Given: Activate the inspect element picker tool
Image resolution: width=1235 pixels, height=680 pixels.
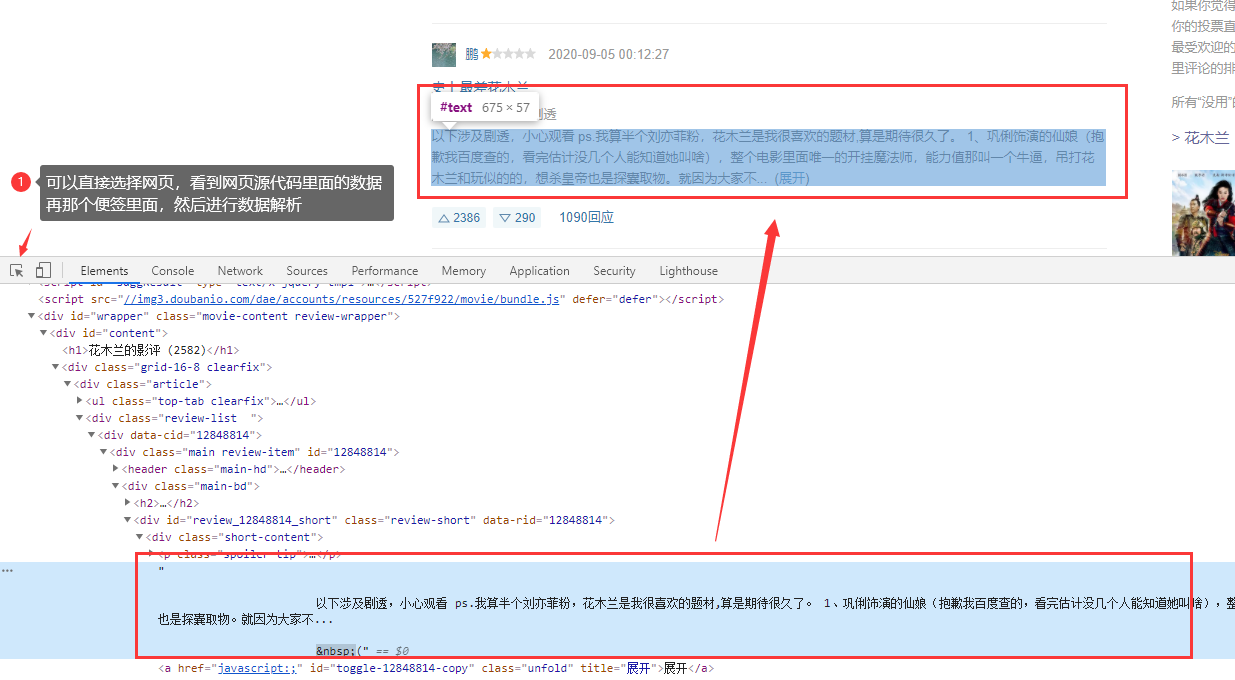Looking at the screenshot, I should point(17,270).
